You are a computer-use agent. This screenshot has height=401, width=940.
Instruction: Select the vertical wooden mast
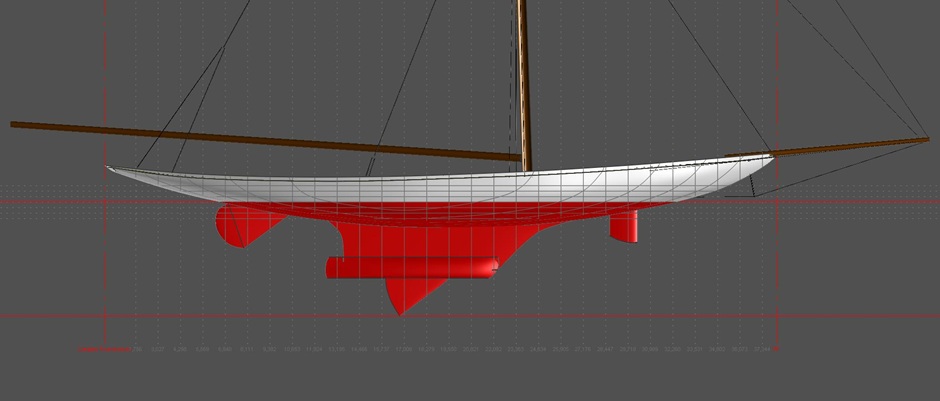click(522, 80)
